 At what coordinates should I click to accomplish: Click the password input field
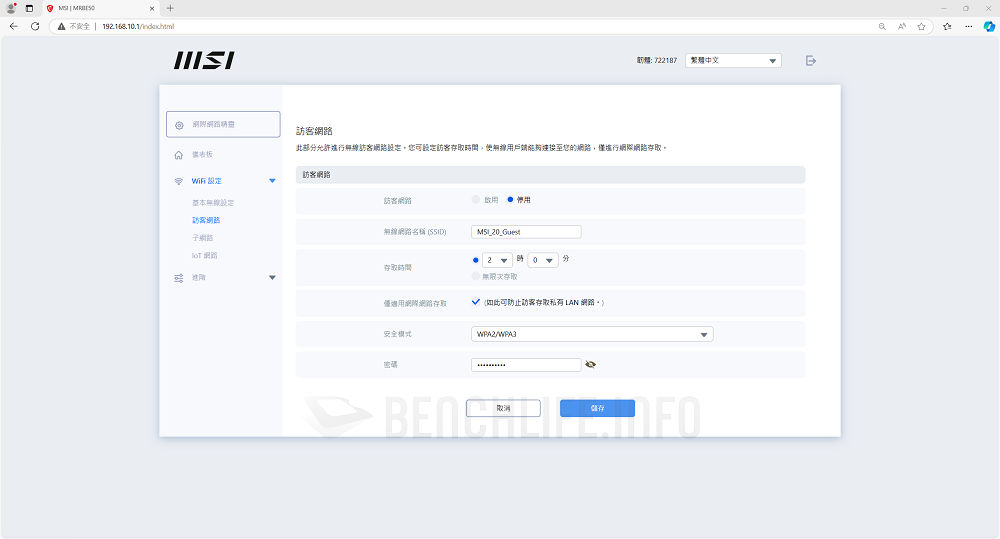click(x=526, y=365)
